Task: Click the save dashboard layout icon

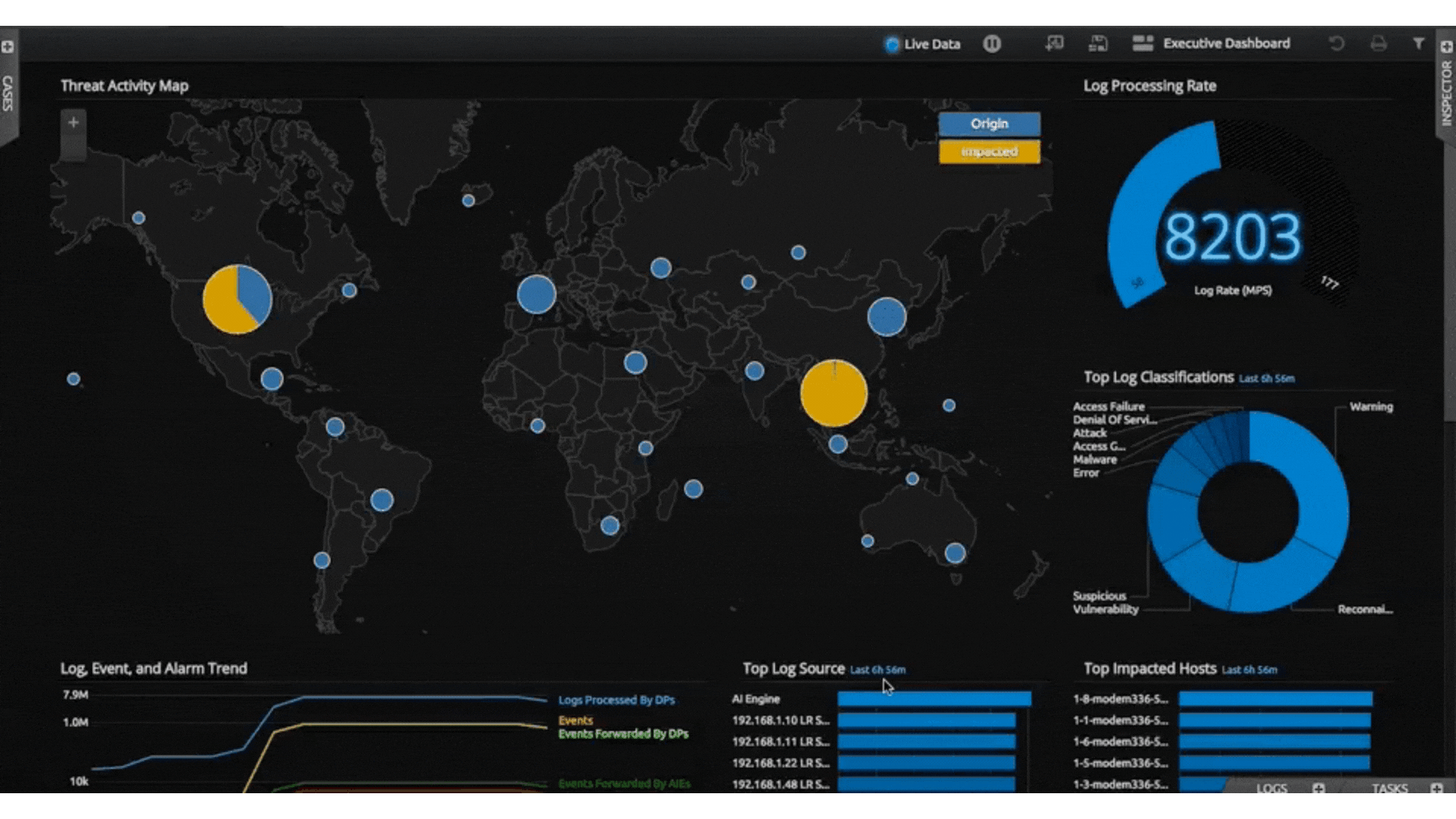Action: (1098, 43)
